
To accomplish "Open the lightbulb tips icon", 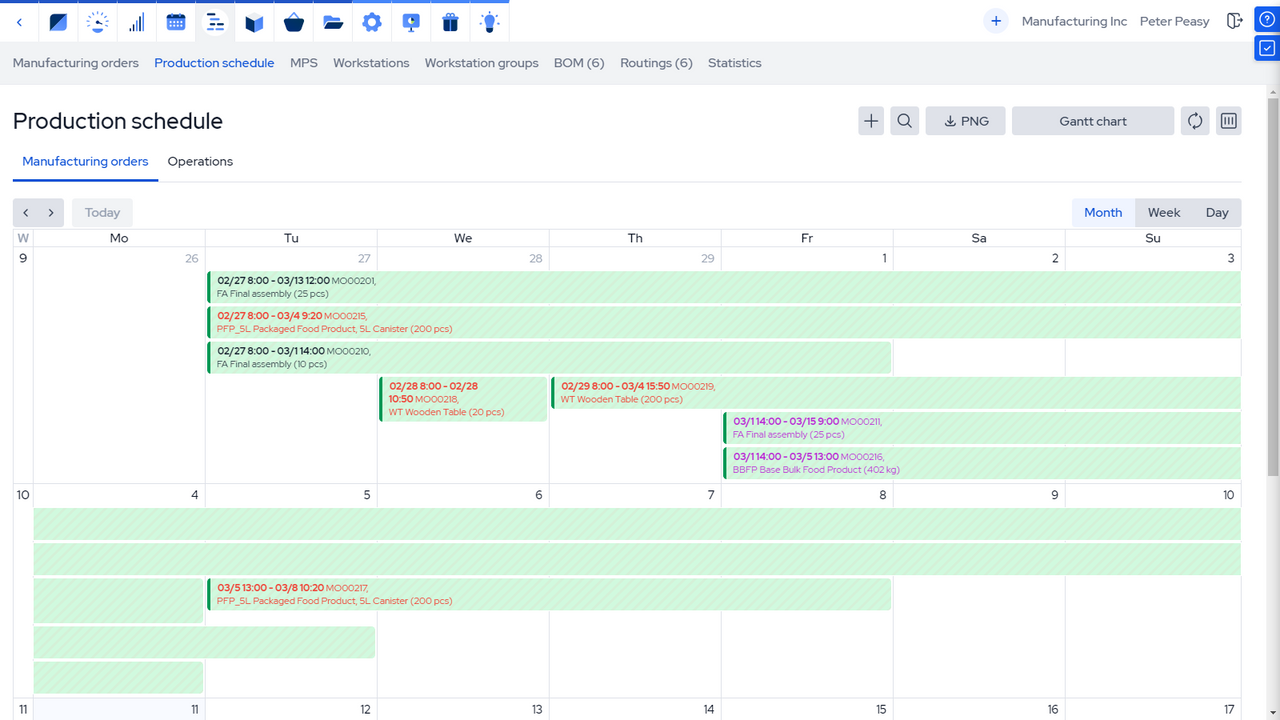I will 490,21.
